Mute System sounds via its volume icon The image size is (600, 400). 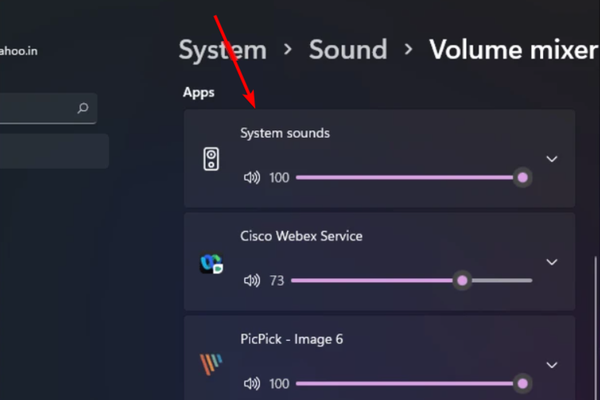[252, 178]
